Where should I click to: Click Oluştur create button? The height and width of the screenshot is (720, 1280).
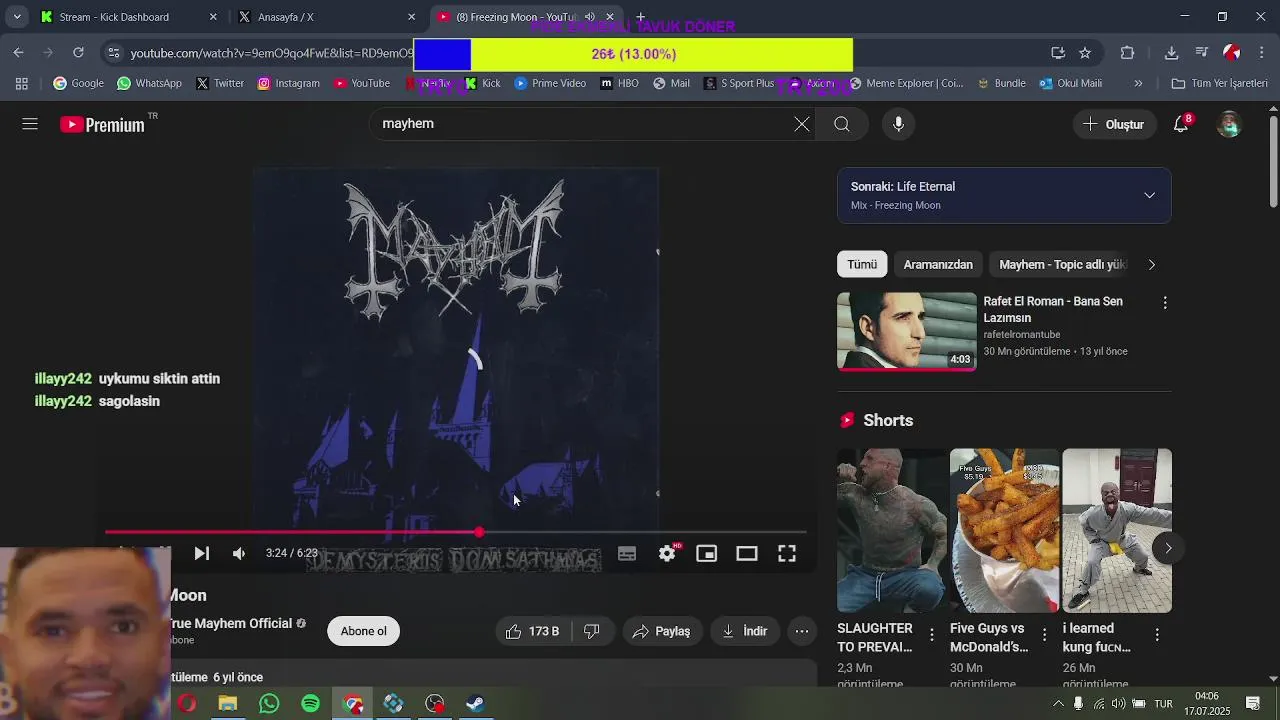tap(1114, 124)
